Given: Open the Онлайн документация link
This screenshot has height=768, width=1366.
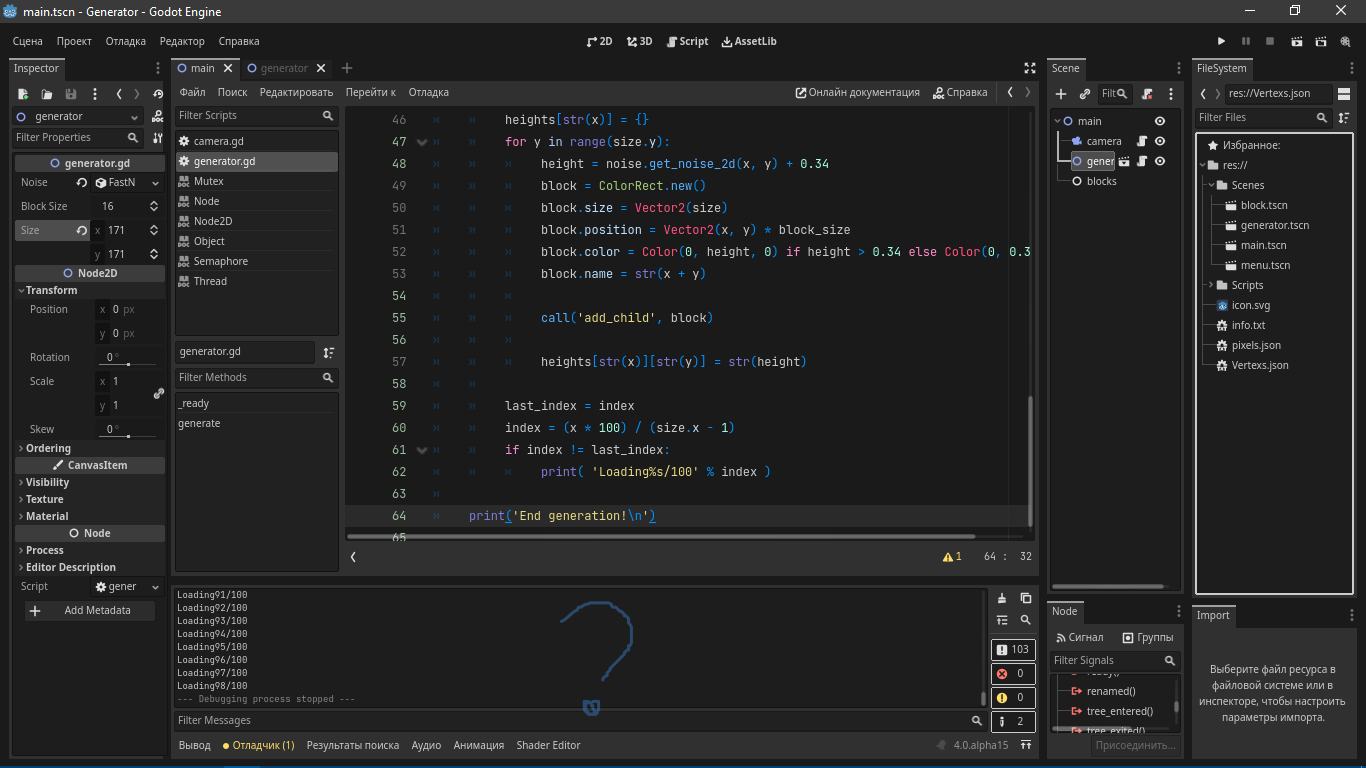Looking at the screenshot, I should tap(858, 91).
